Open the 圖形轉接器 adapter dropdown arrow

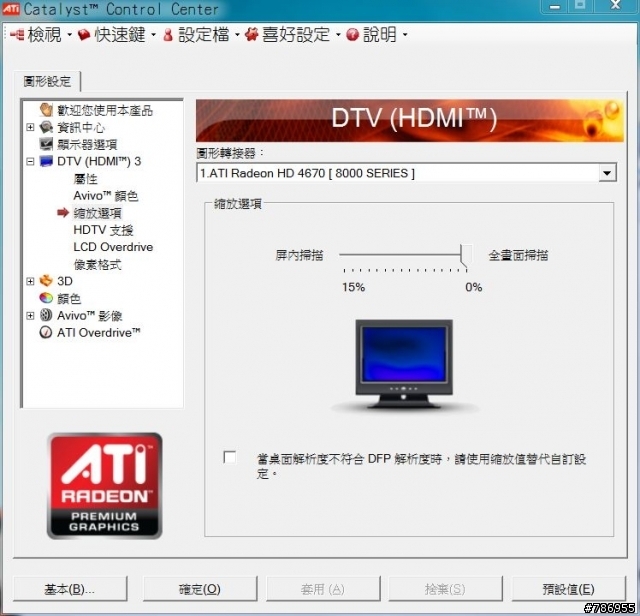pos(607,173)
